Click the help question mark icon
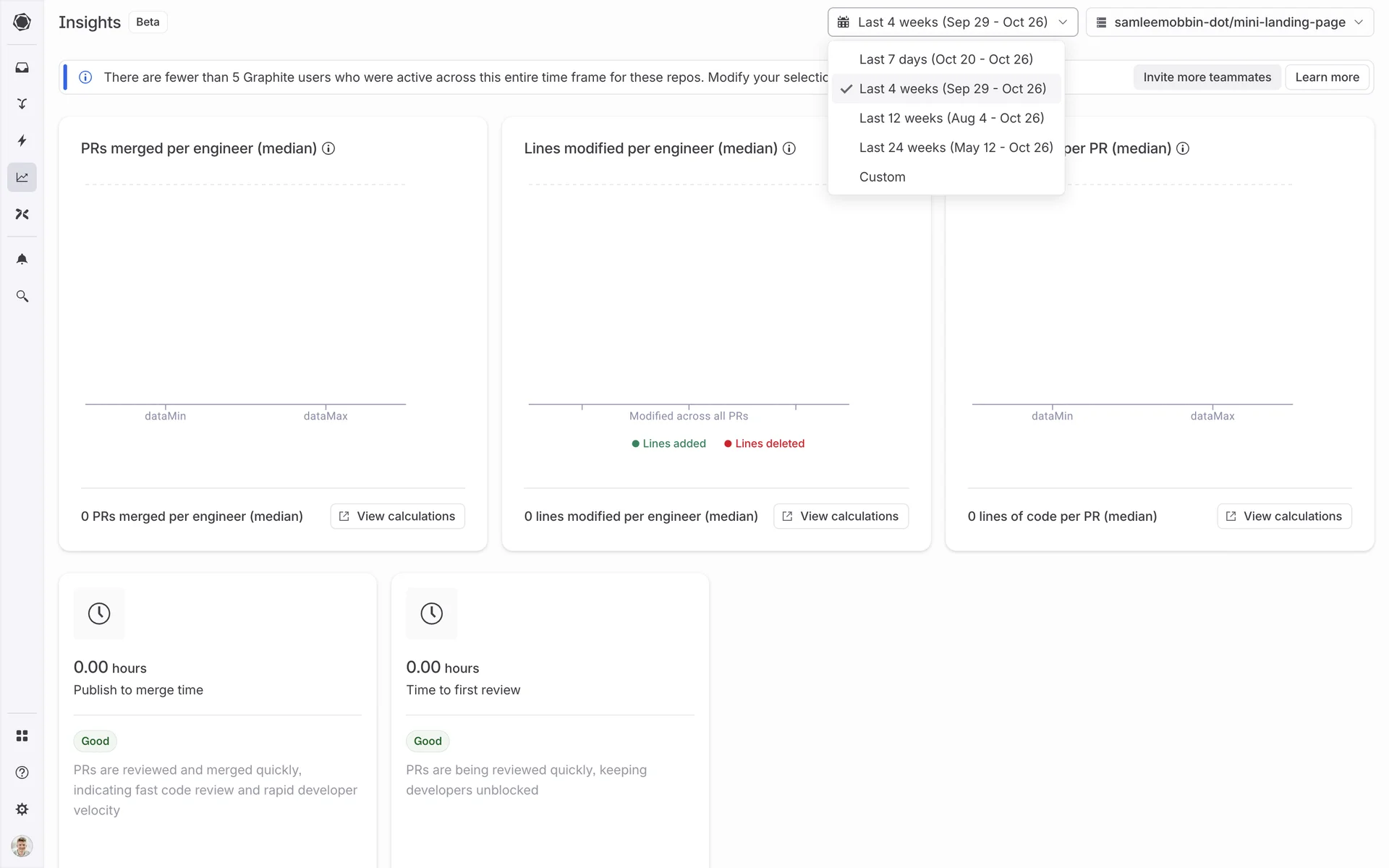Viewport: 1389px width, 868px height. point(22,773)
